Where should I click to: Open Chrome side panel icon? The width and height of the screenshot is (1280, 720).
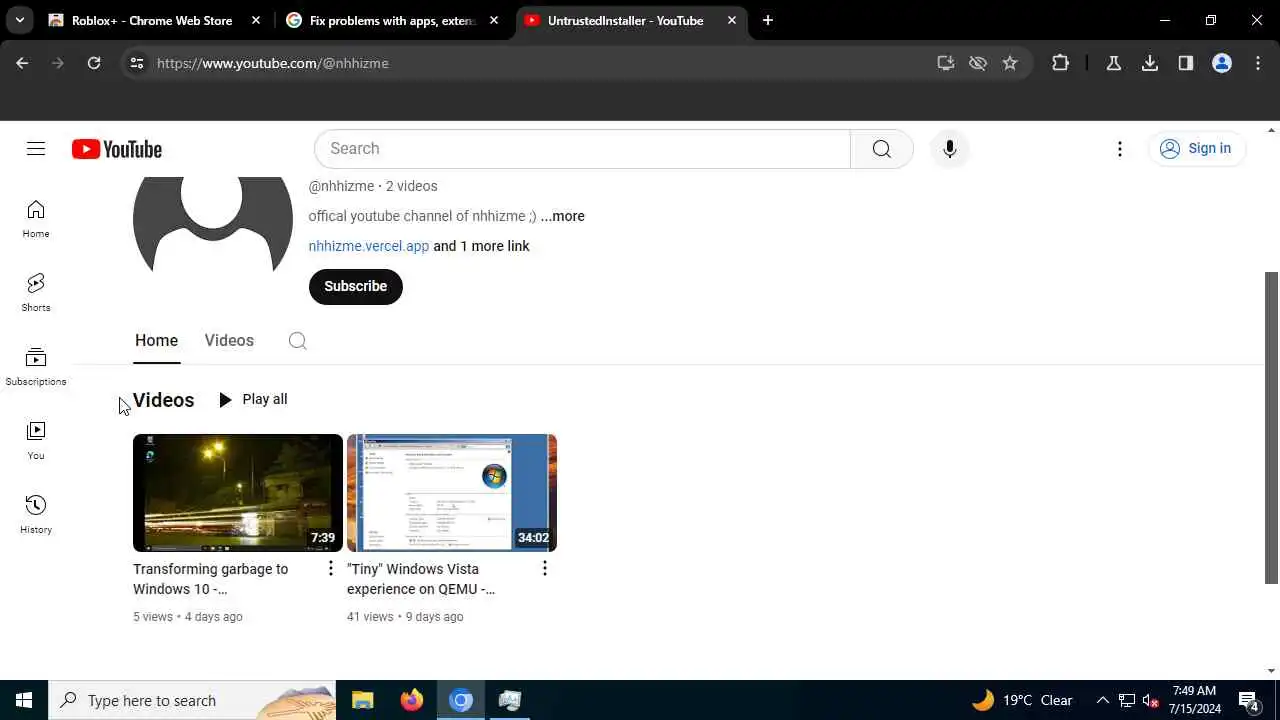pos(1186,63)
